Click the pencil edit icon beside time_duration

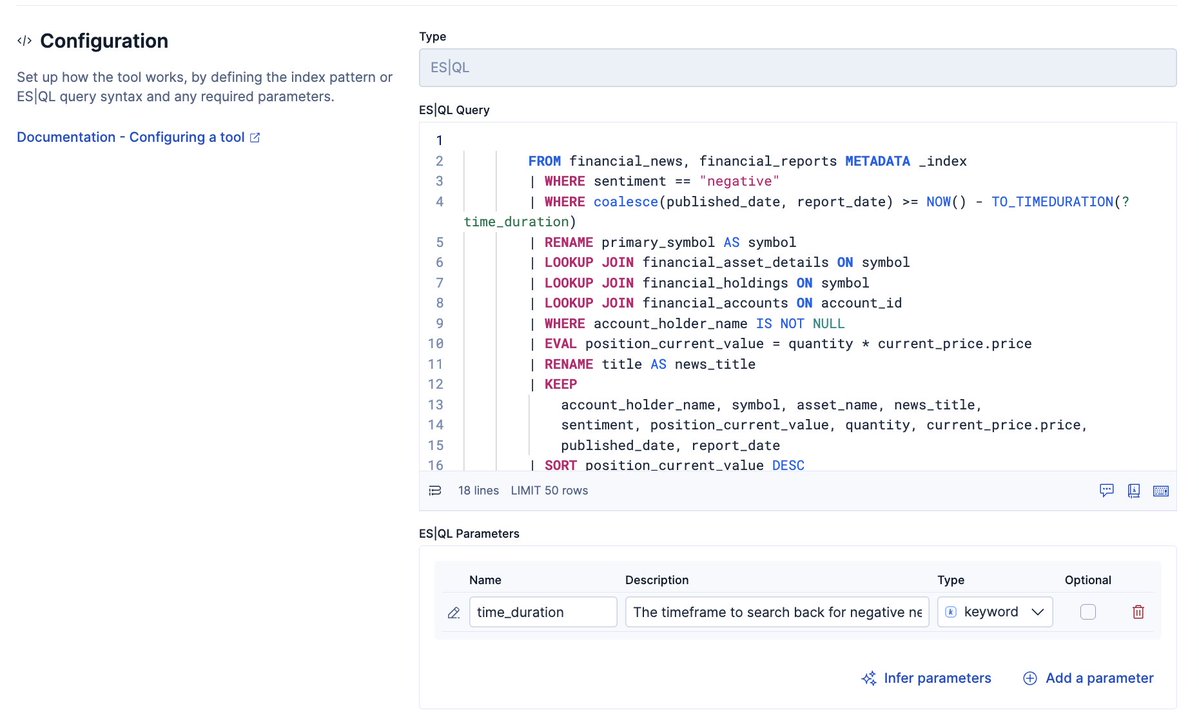click(x=453, y=613)
